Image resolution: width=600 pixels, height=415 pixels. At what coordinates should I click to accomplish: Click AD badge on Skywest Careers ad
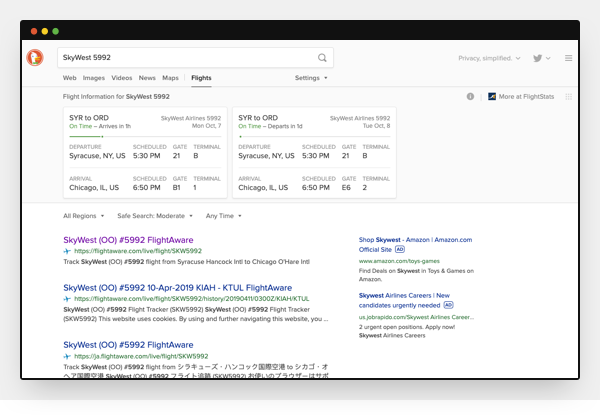coord(448,305)
